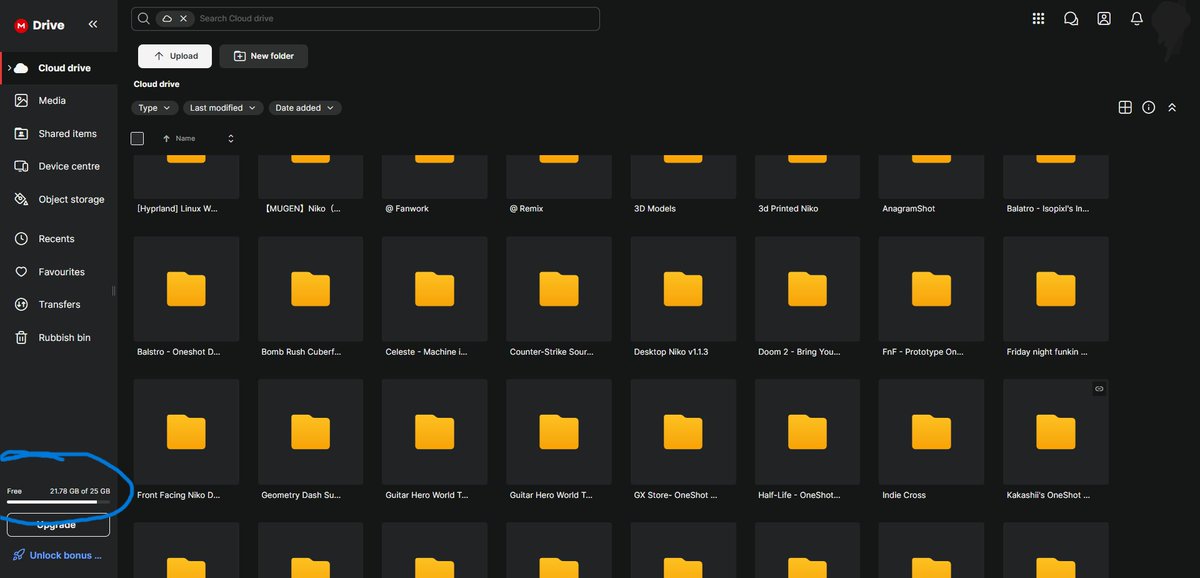1200x578 pixels.
Task: Collapse the sidebar with the double-chevron icon
Action: coord(93,24)
